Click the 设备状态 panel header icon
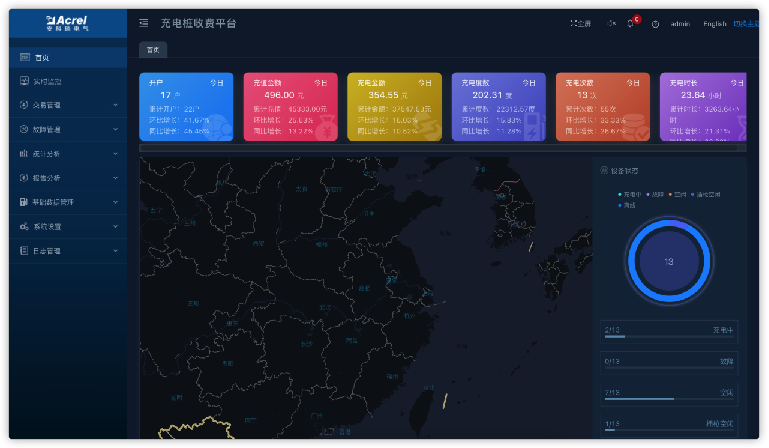Screen dimensions: 769x448 603,170
